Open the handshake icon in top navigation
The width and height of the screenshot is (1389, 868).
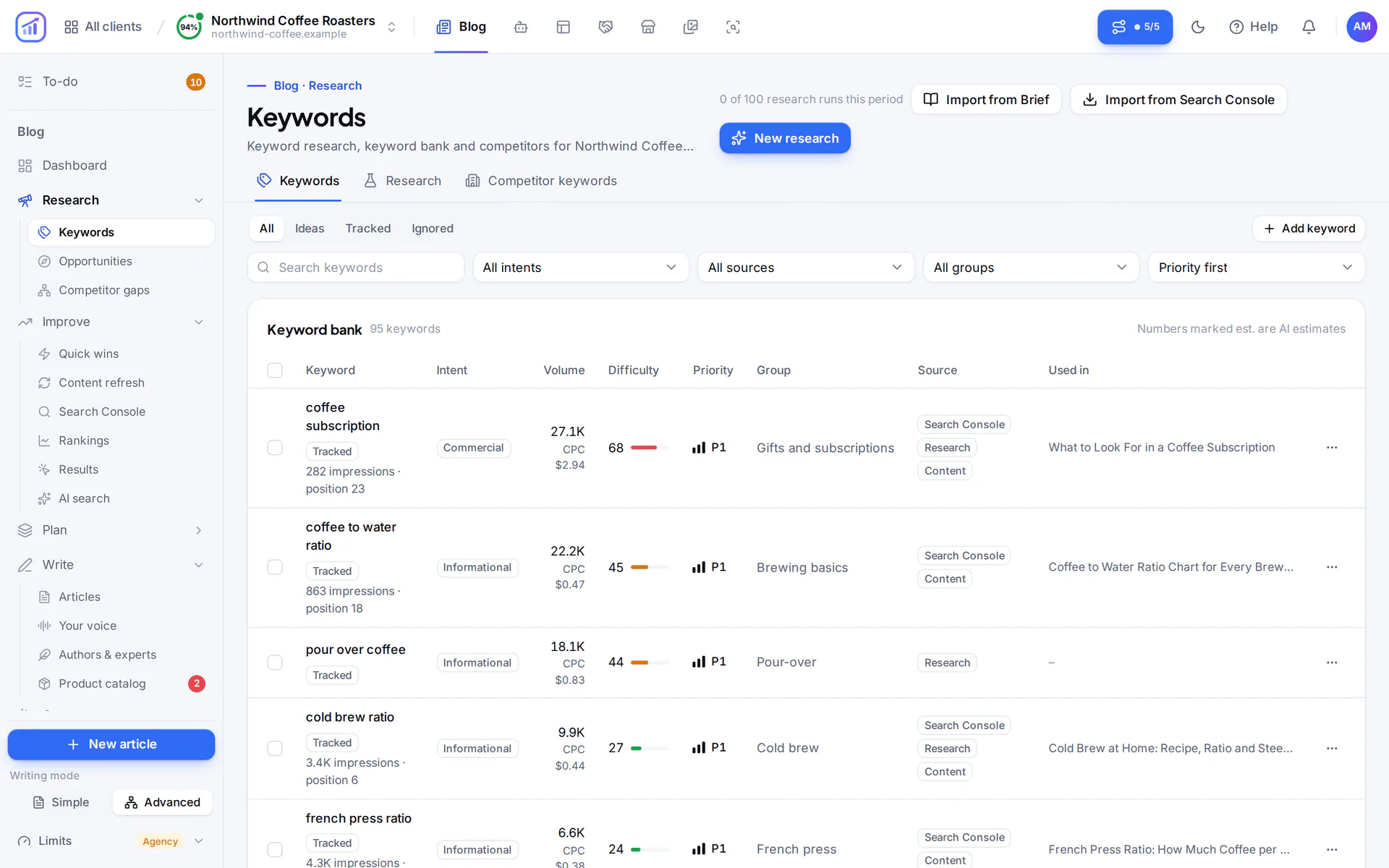point(606,27)
